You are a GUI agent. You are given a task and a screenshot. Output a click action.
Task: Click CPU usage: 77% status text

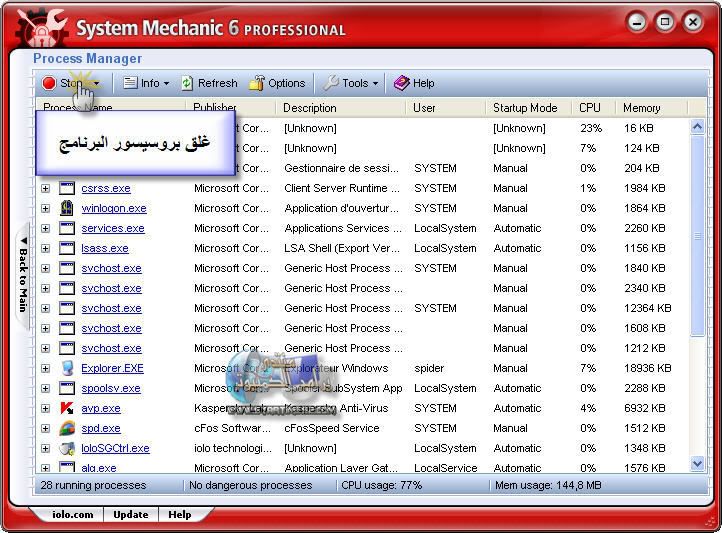pyautogui.click(x=382, y=485)
